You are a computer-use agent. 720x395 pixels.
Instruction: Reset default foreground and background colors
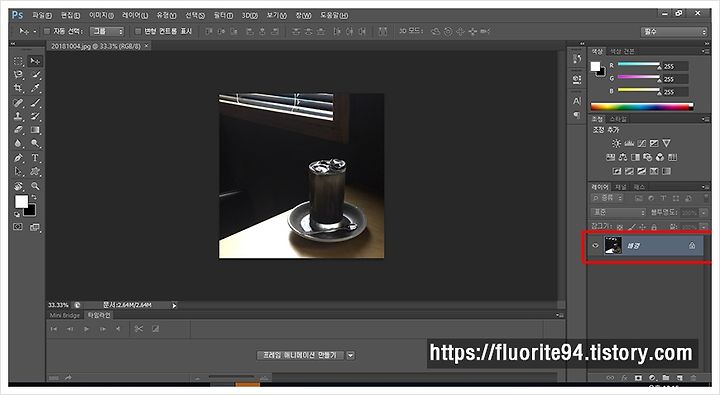[17, 214]
